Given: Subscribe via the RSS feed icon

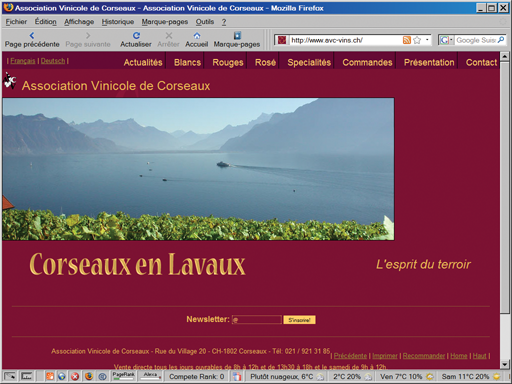Looking at the screenshot, I should (407, 40).
